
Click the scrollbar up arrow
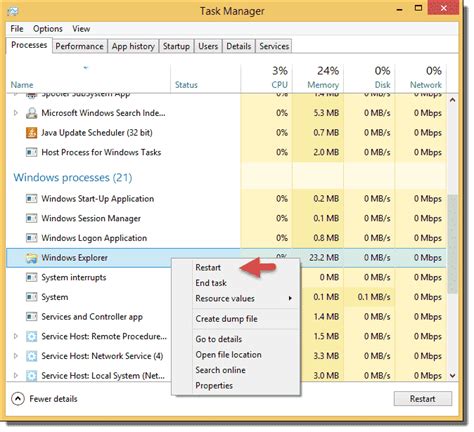click(452, 100)
